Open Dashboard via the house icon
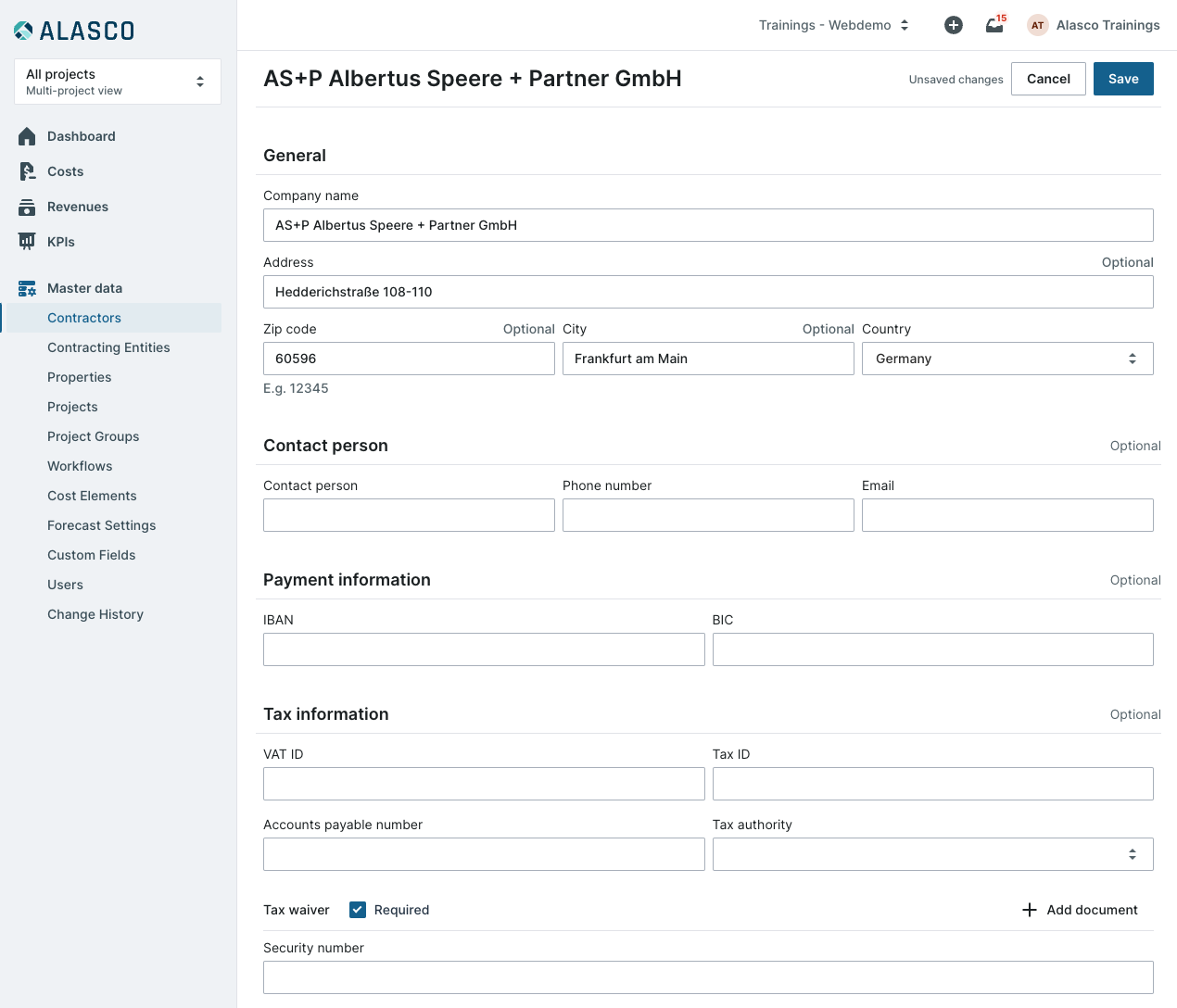Screen dimensions: 1177x1008 (x=27, y=136)
